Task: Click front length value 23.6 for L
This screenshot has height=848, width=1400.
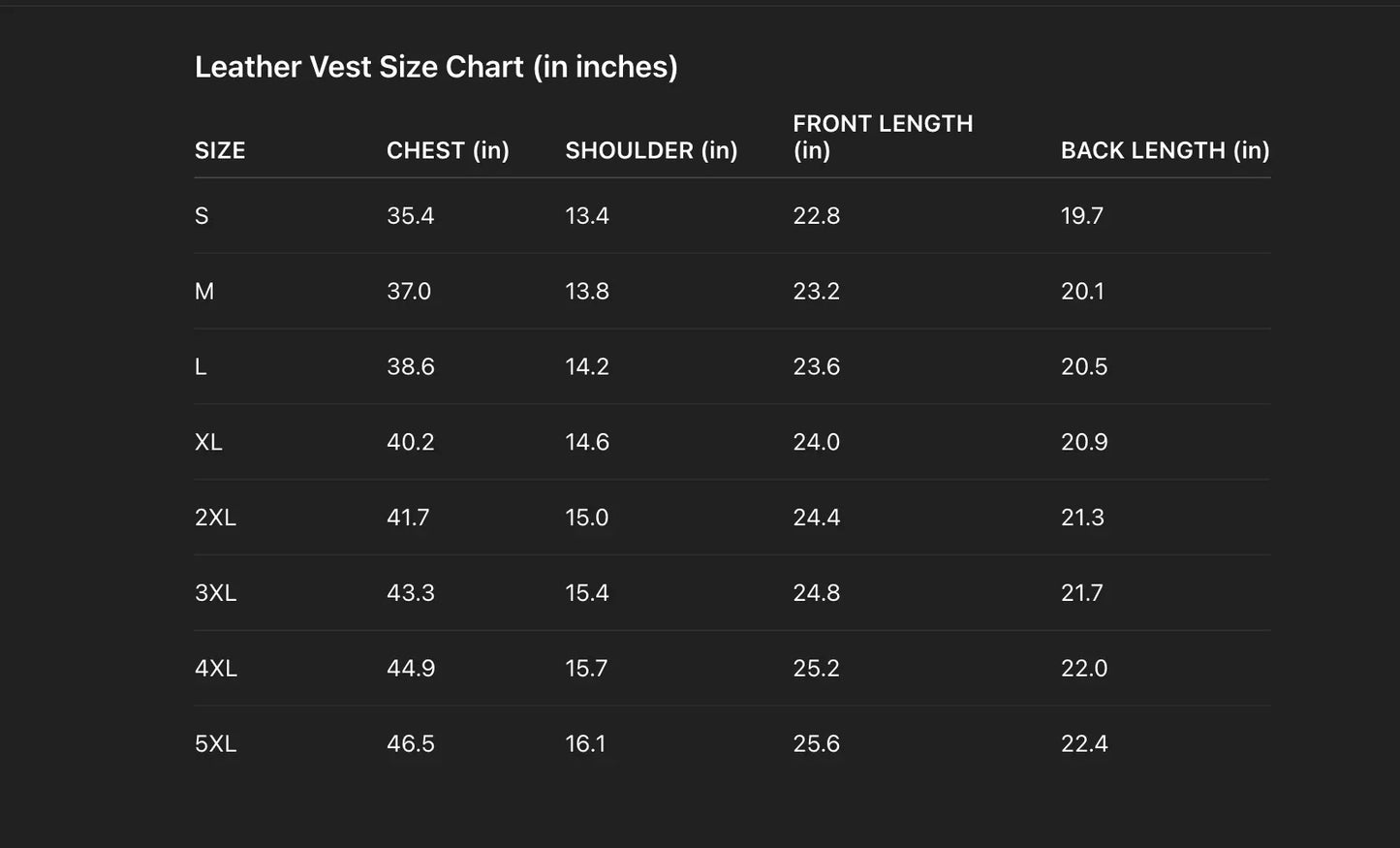Action: [x=816, y=367]
